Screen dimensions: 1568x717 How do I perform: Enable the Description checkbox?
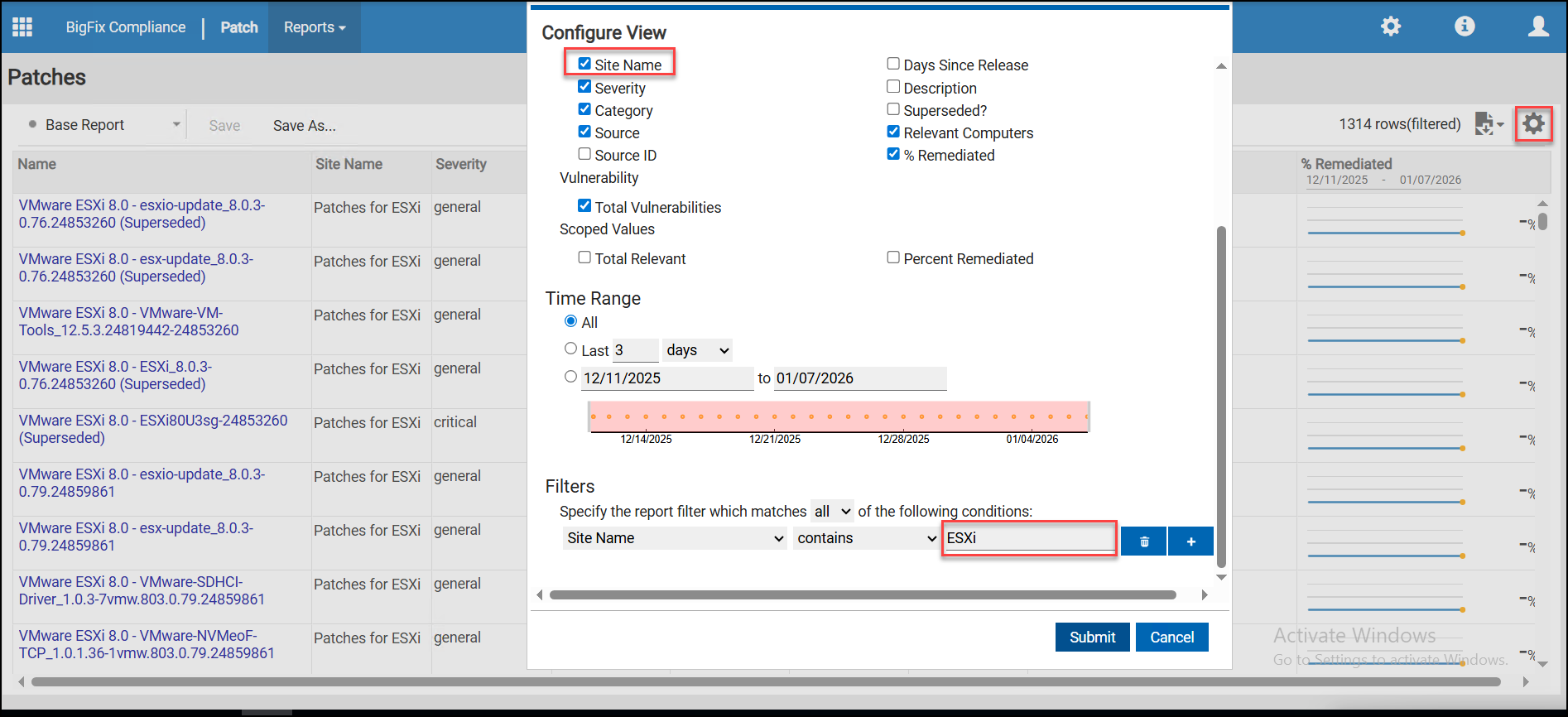pyautogui.click(x=893, y=86)
